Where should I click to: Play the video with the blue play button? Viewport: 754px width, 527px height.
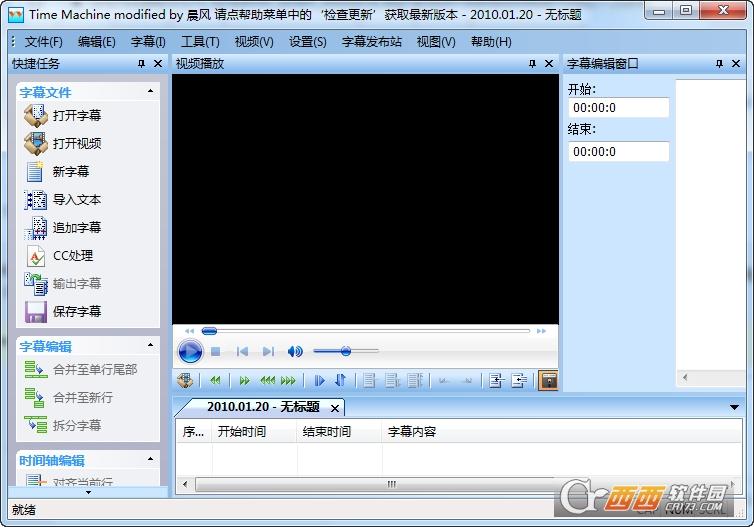coord(190,351)
